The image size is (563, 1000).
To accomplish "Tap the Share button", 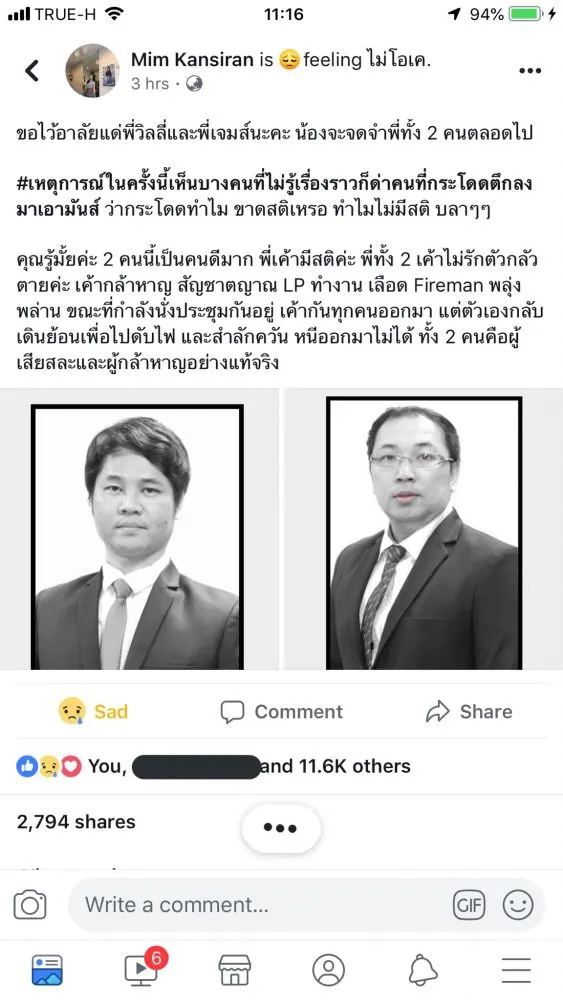I will coord(469,712).
